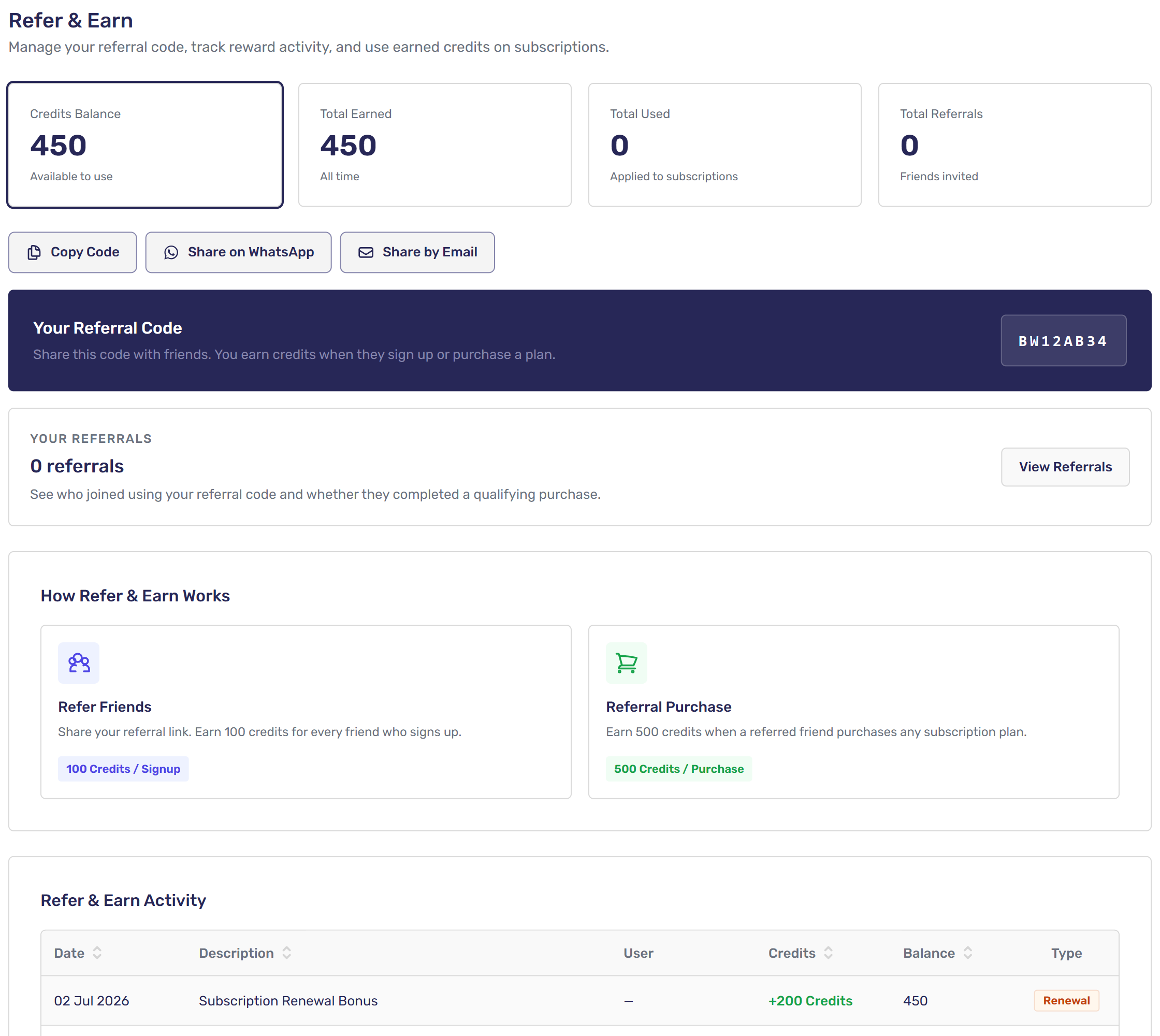
Task: Click the Your Referral Code heading
Action: [108, 328]
